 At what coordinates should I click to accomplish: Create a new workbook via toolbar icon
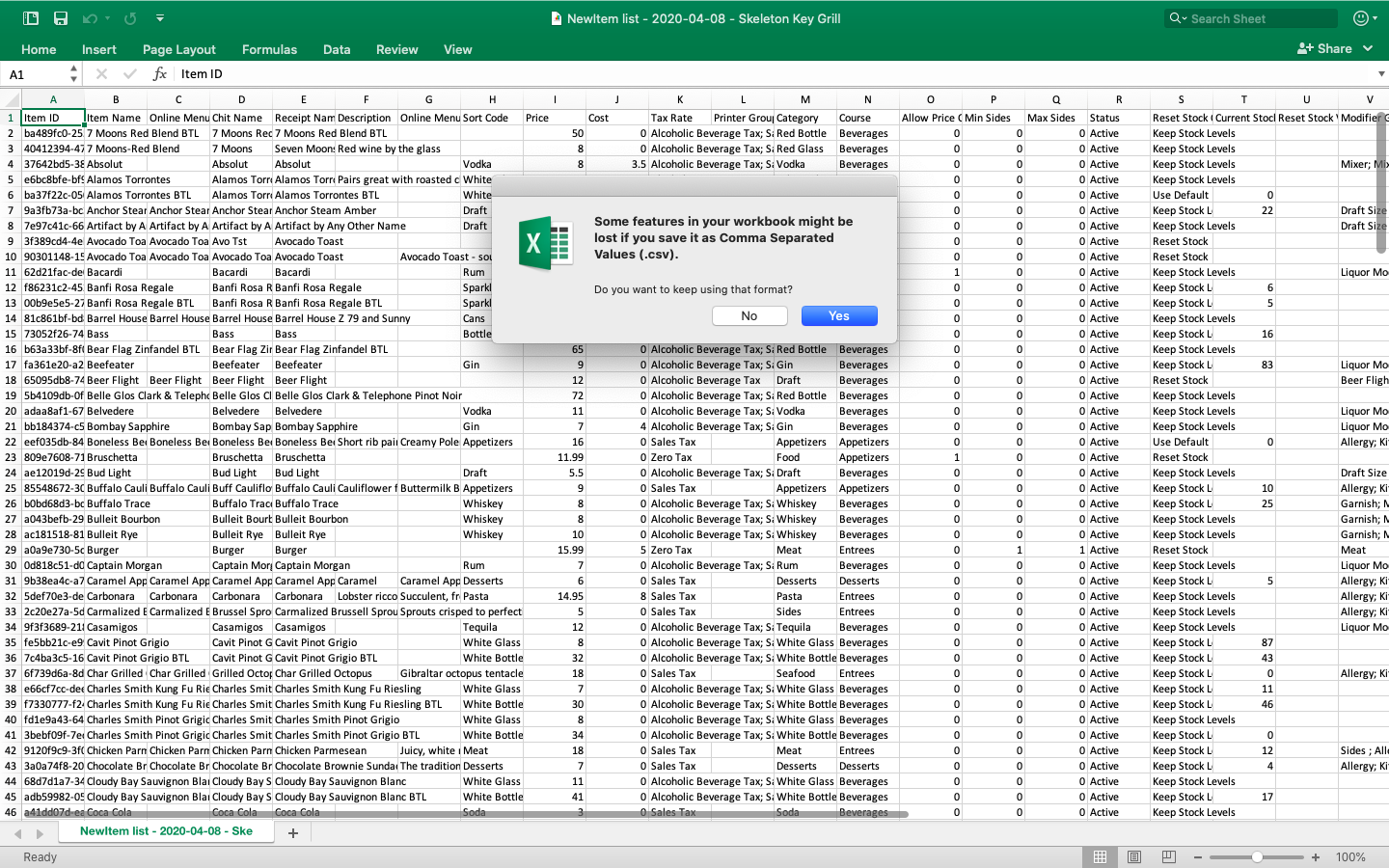coord(30,18)
